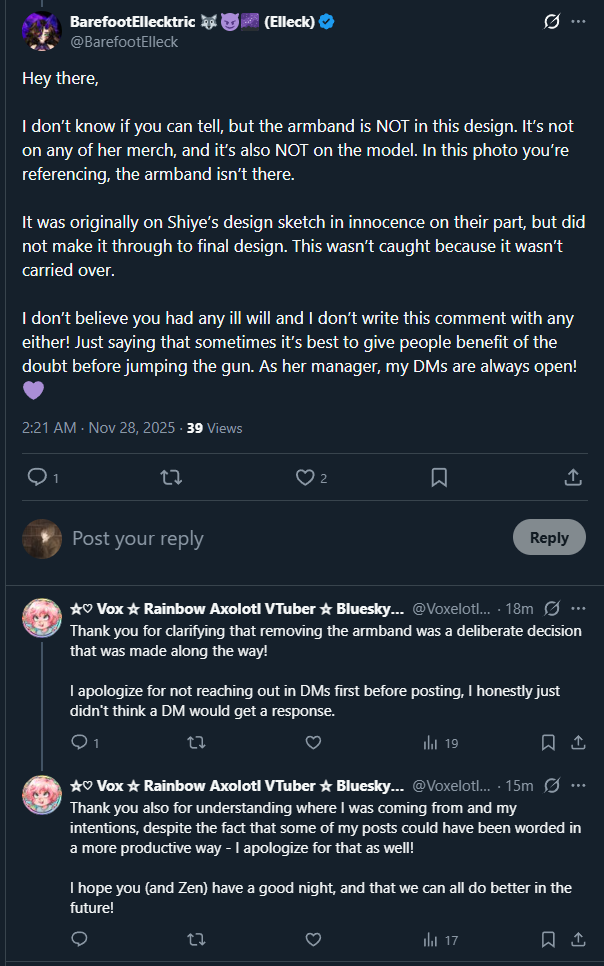Reply to BarefootElleck's main post
This screenshot has height=966, width=604.
pos(38,478)
